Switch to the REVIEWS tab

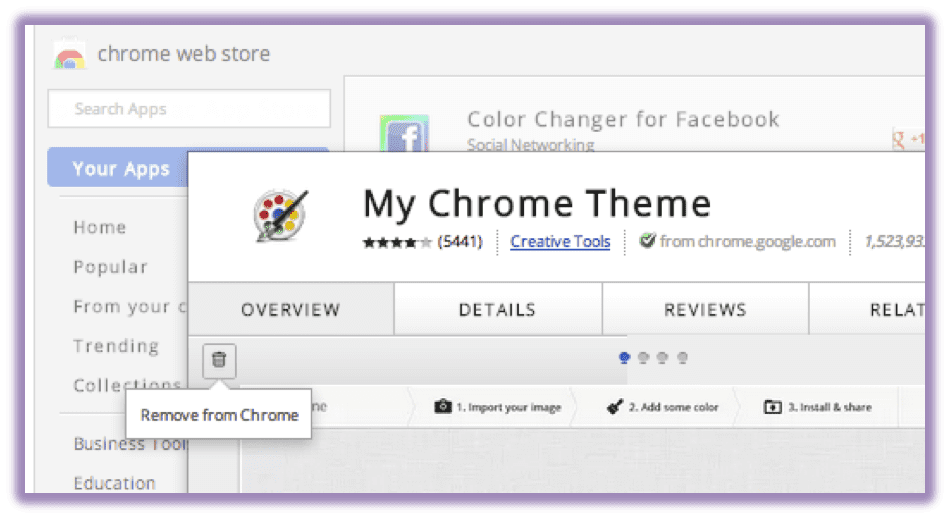pyautogui.click(x=705, y=309)
